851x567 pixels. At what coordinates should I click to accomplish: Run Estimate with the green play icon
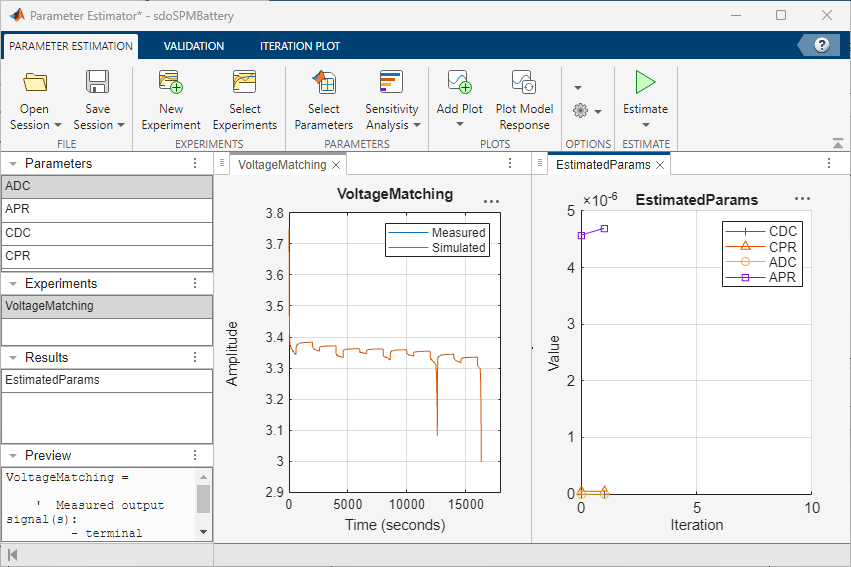point(645,83)
